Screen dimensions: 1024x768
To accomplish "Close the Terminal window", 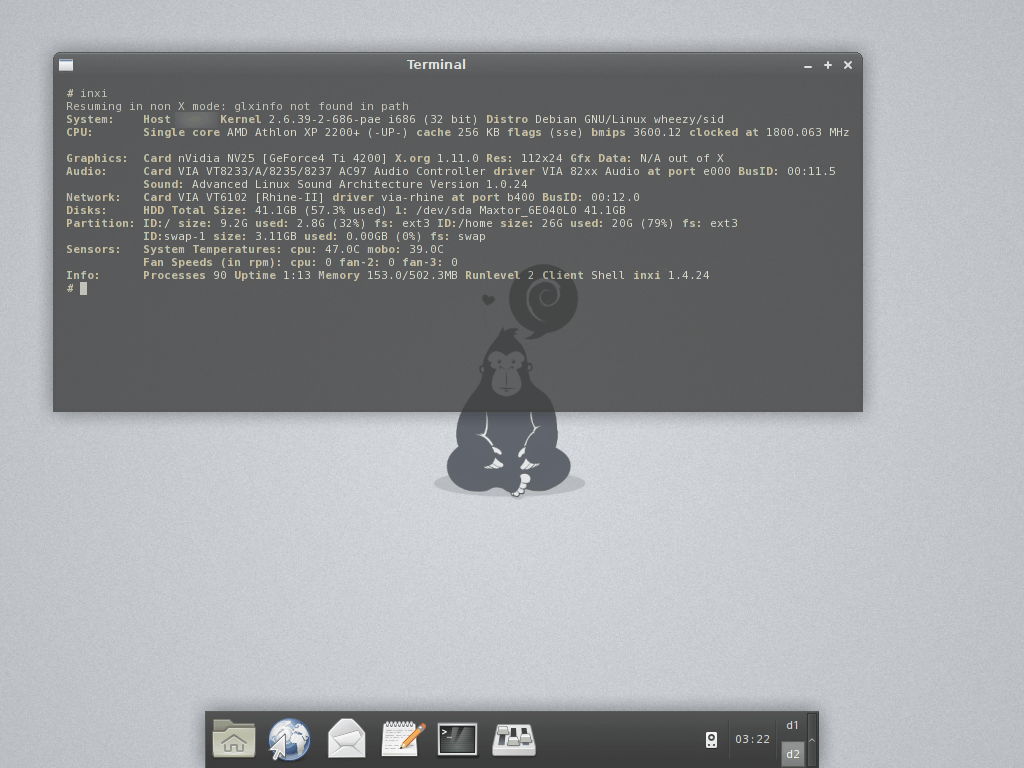I will pos(847,64).
